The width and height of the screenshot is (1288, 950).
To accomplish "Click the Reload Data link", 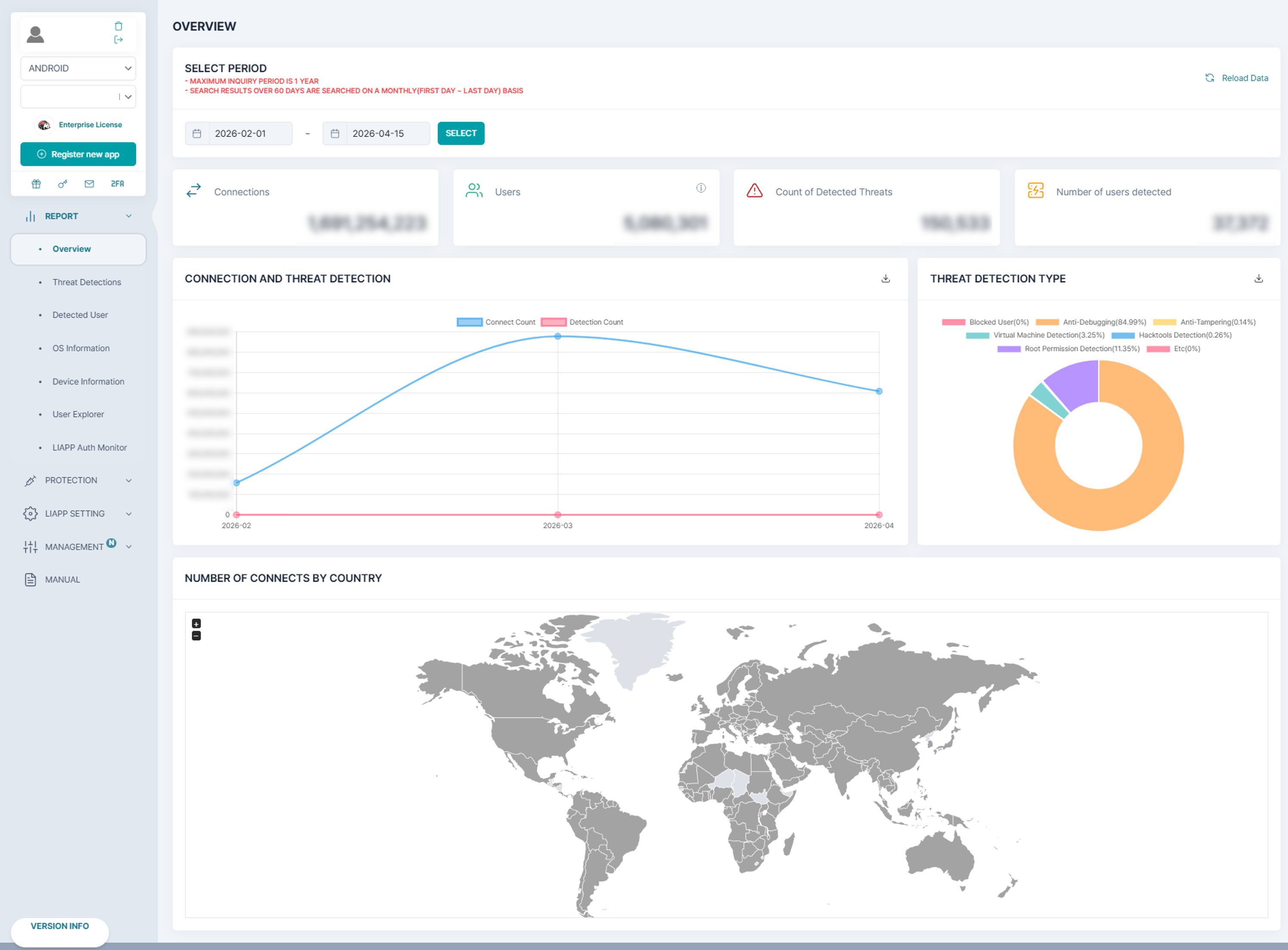I will click(1237, 78).
